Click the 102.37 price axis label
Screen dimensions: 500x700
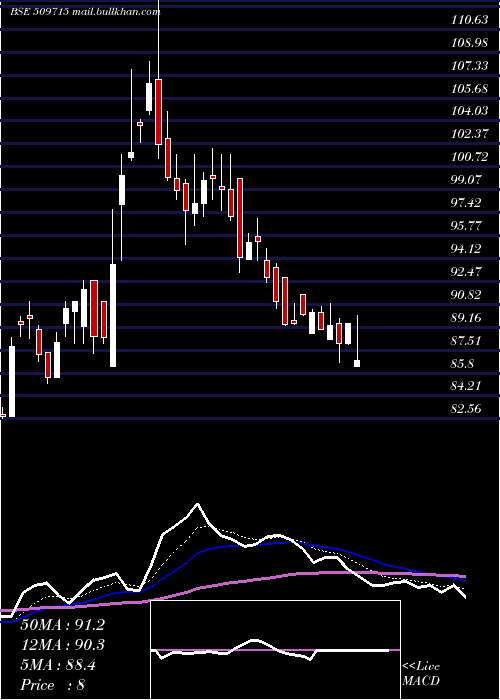pos(469,134)
